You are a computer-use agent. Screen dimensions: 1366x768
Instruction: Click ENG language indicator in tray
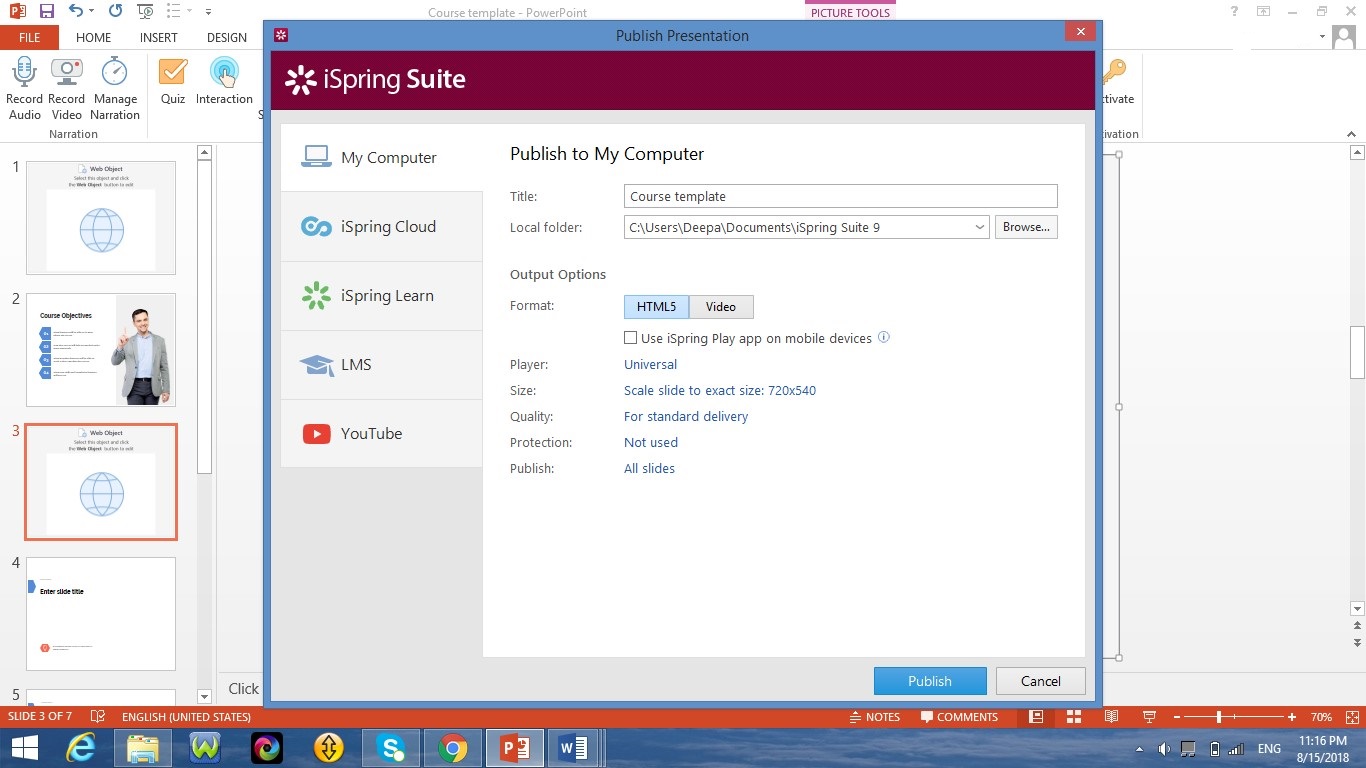(1269, 749)
